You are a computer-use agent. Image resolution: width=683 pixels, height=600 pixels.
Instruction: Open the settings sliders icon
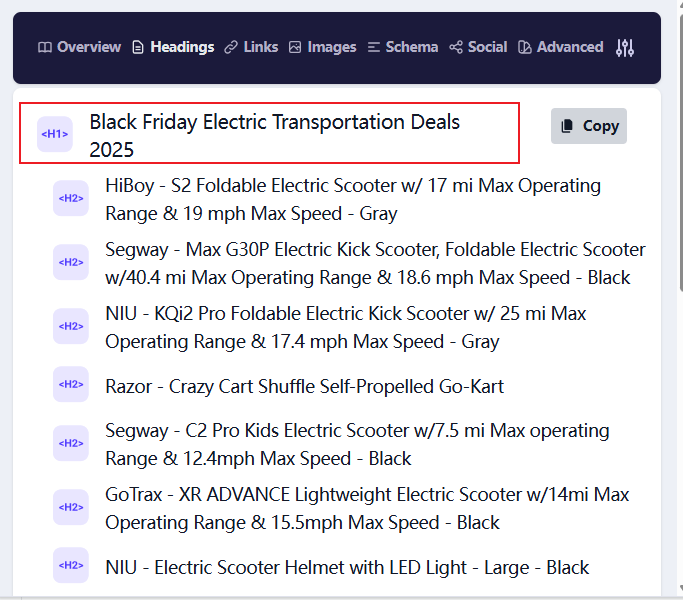(625, 47)
